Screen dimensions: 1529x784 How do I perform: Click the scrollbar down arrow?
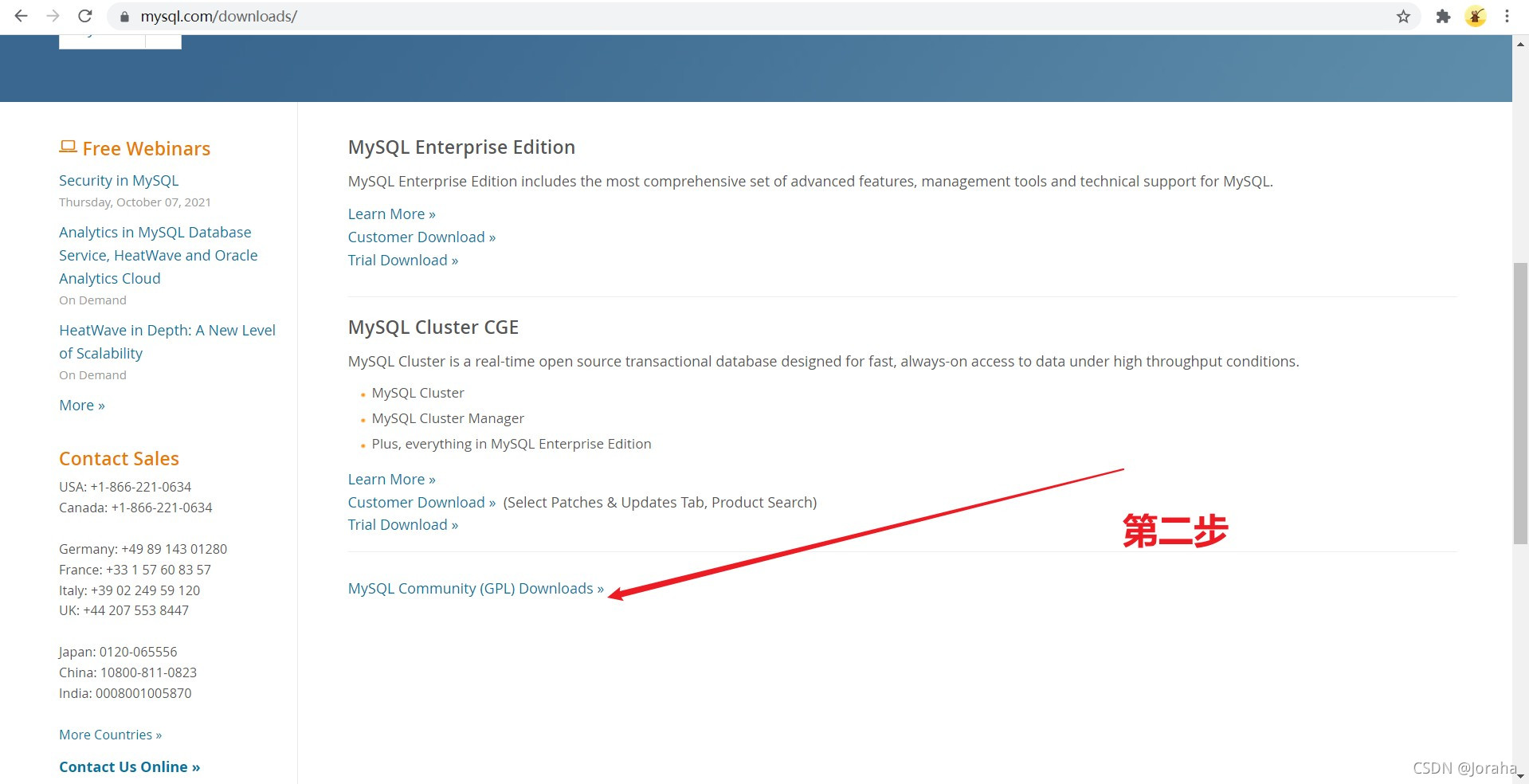[x=1520, y=774]
